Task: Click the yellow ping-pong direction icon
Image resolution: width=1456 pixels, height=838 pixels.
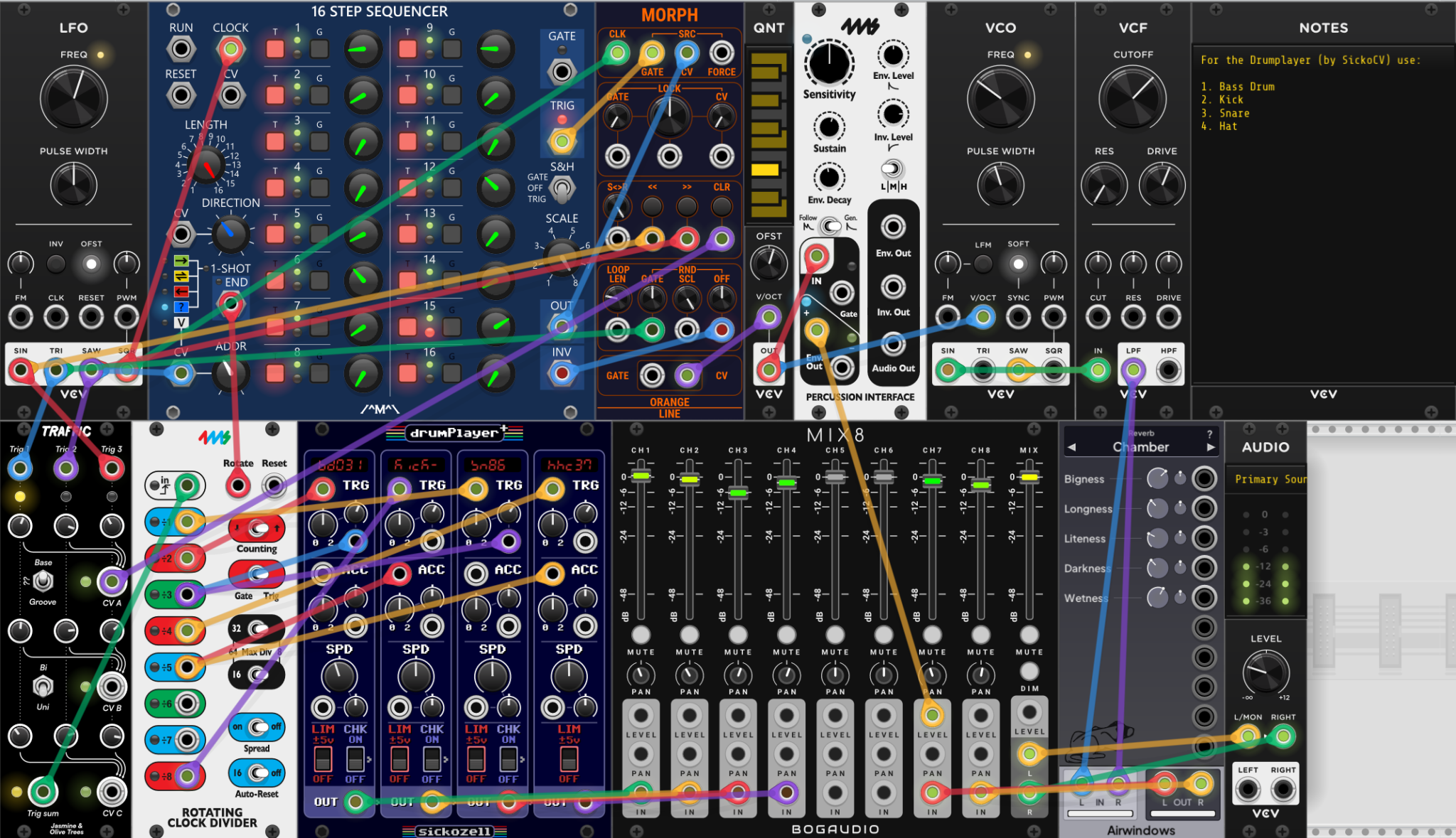Action: coord(181,276)
